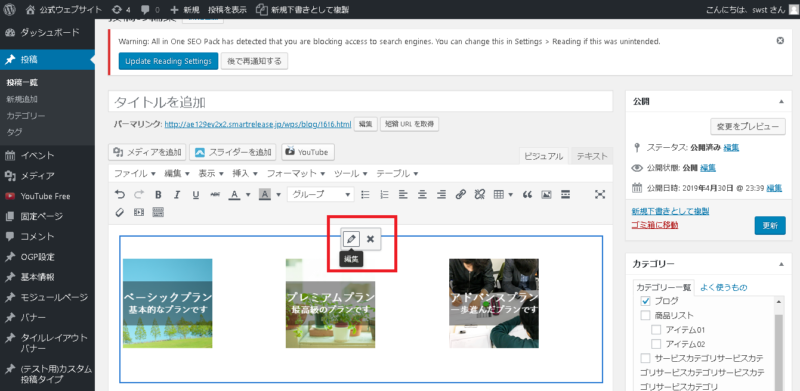Collapse the カテゴリー panel
800x391 pixels.
pyautogui.click(x=781, y=264)
